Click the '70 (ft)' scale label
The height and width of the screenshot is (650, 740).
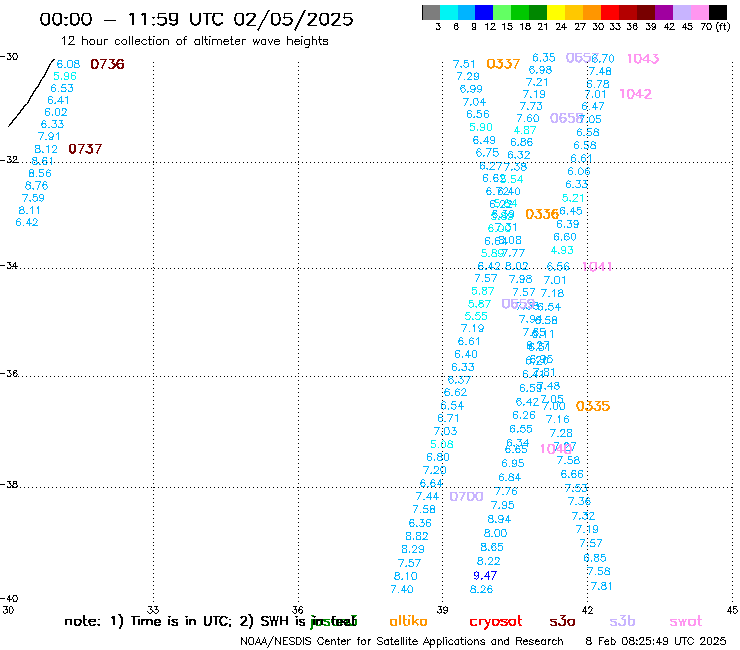click(715, 26)
